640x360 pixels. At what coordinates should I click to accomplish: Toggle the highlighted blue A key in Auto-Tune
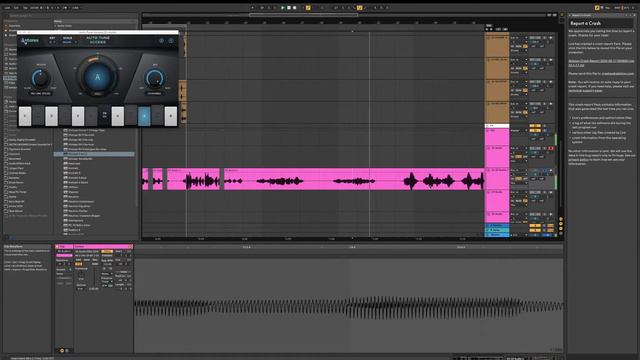(x=144, y=116)
